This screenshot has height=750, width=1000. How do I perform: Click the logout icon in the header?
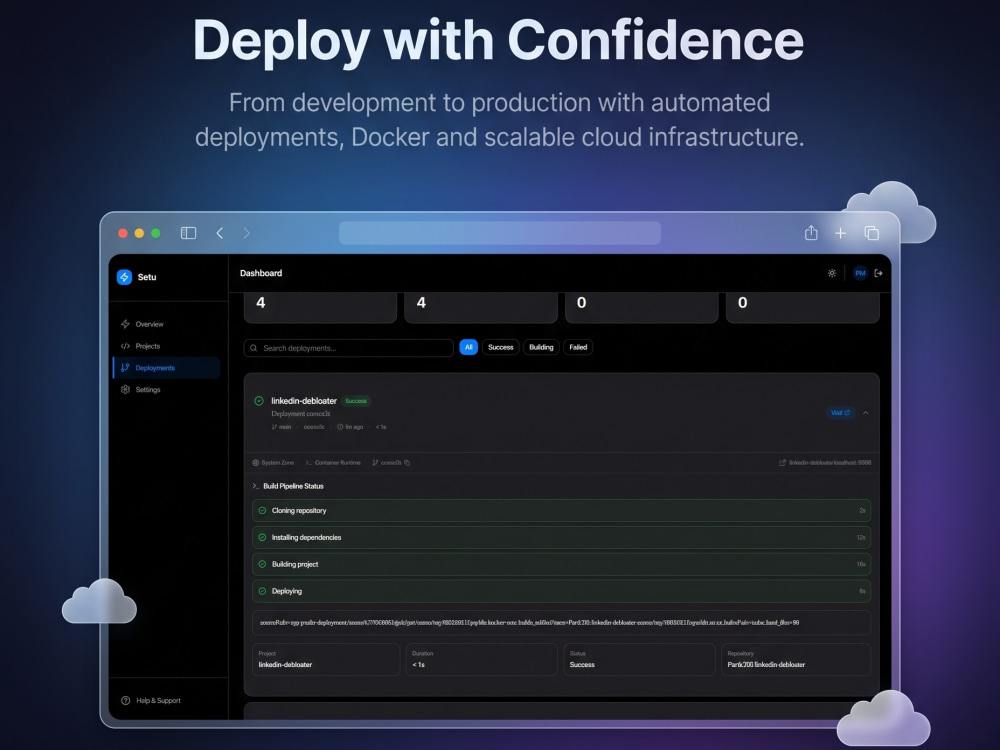[878, 273]
